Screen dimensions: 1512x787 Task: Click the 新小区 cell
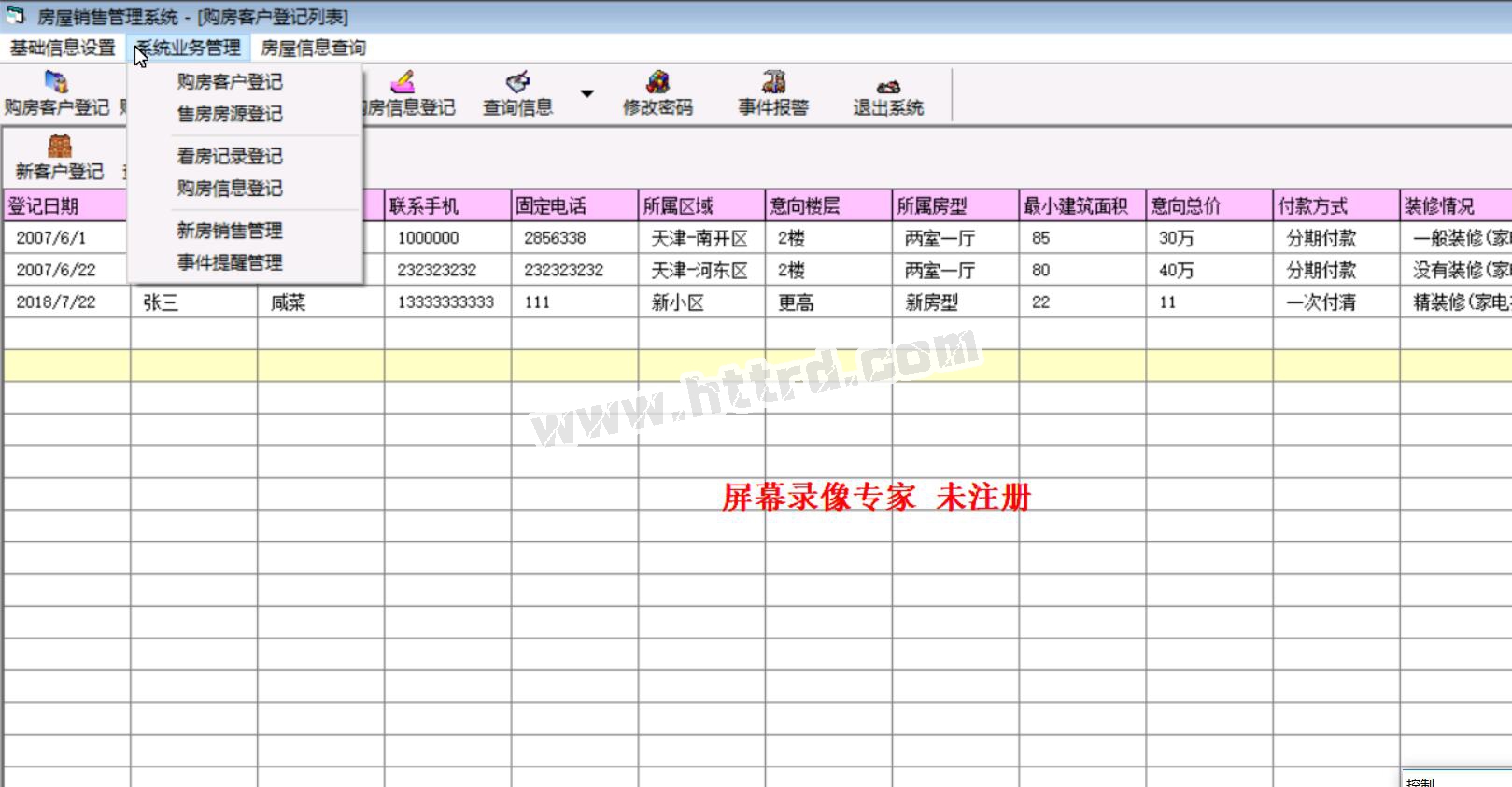pos(701,302)
